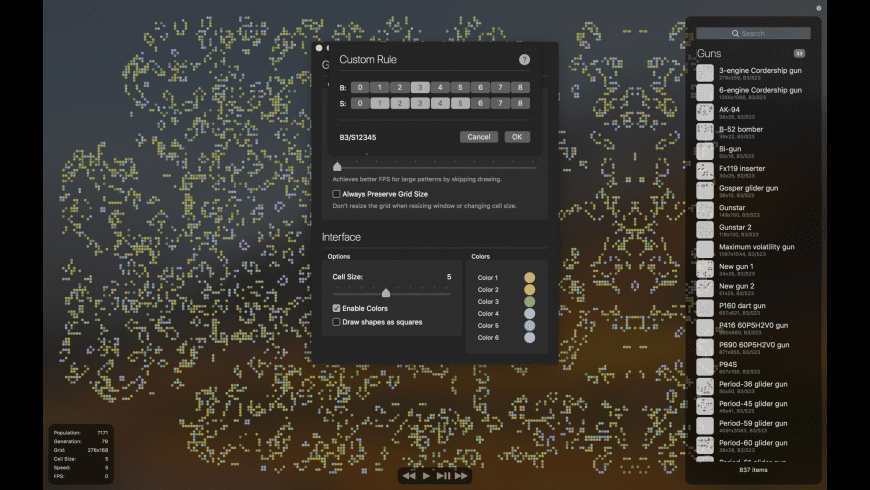Screen dimensions: 870x490
Task: Click the pattern Search field
Action: click(x=753, y=33)
